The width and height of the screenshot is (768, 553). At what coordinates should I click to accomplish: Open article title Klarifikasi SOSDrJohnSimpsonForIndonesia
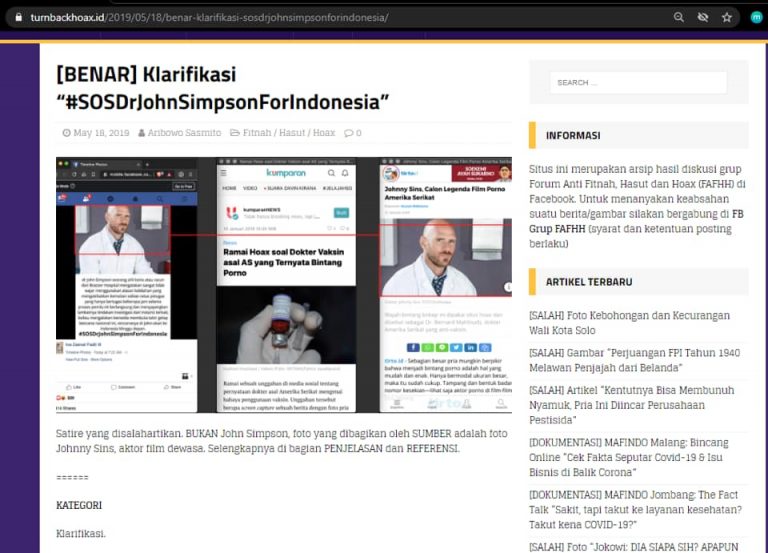pos(222,88)
